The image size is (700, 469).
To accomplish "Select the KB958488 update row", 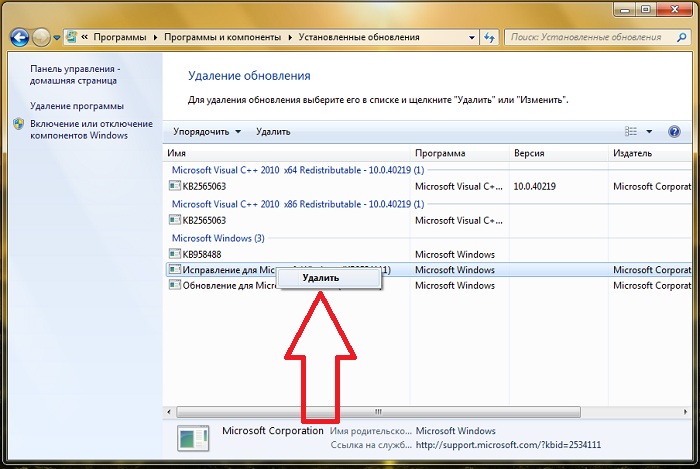I will tap(429, 254).
